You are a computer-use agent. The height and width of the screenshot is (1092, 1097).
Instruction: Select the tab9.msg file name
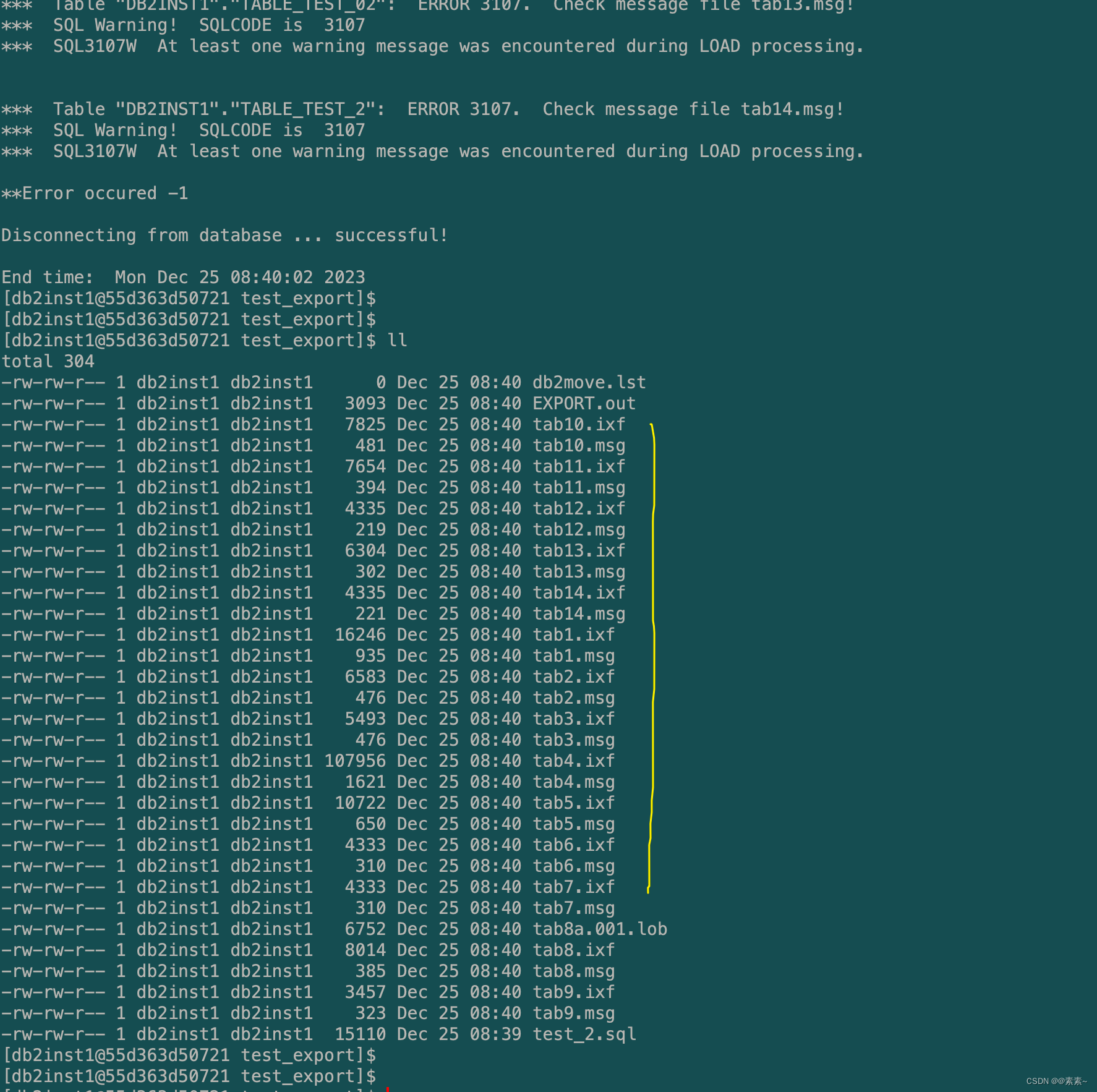click(574, 1013)
